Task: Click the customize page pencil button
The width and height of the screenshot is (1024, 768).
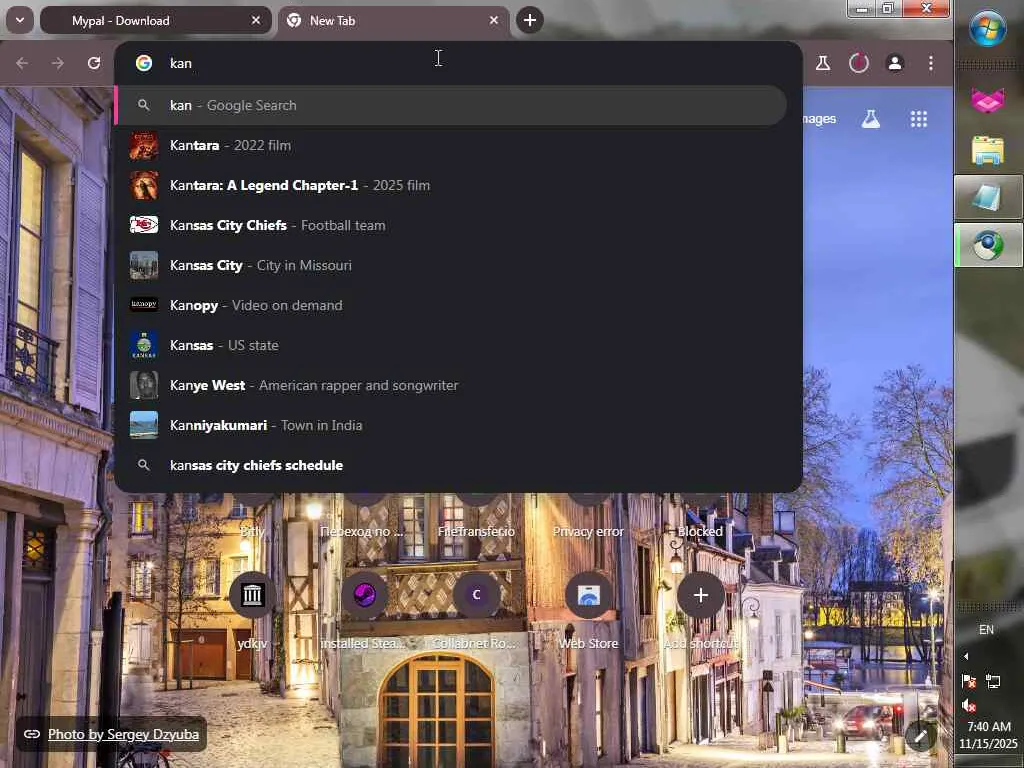Action: point(920,737)
